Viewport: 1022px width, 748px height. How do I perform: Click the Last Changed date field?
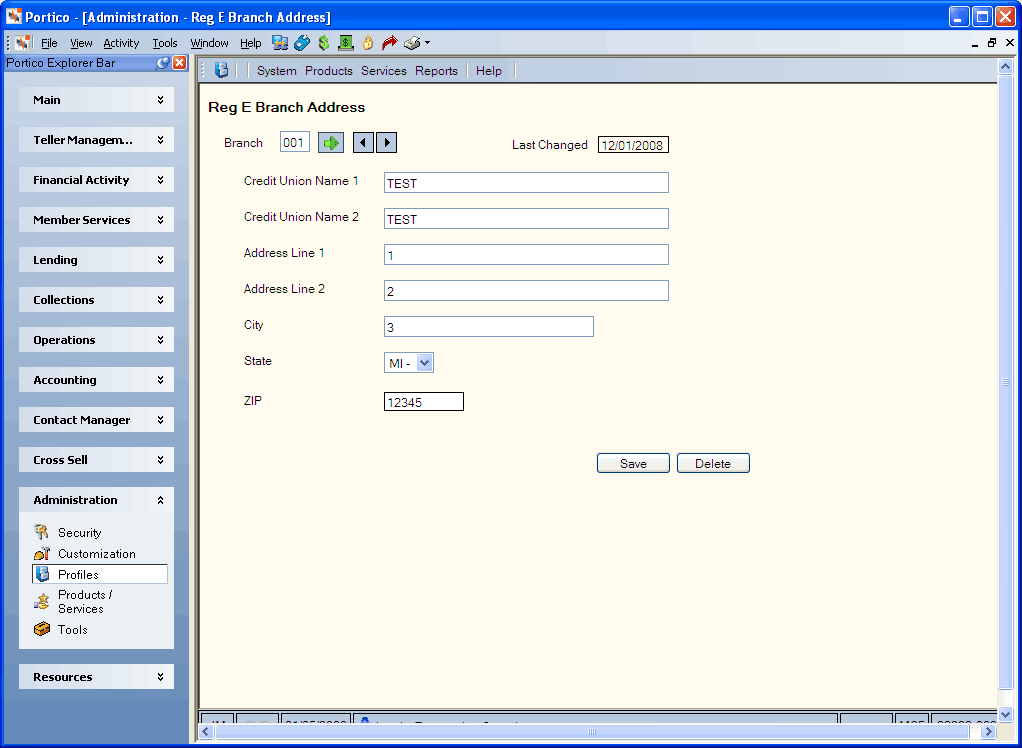[x=633, y=145]
